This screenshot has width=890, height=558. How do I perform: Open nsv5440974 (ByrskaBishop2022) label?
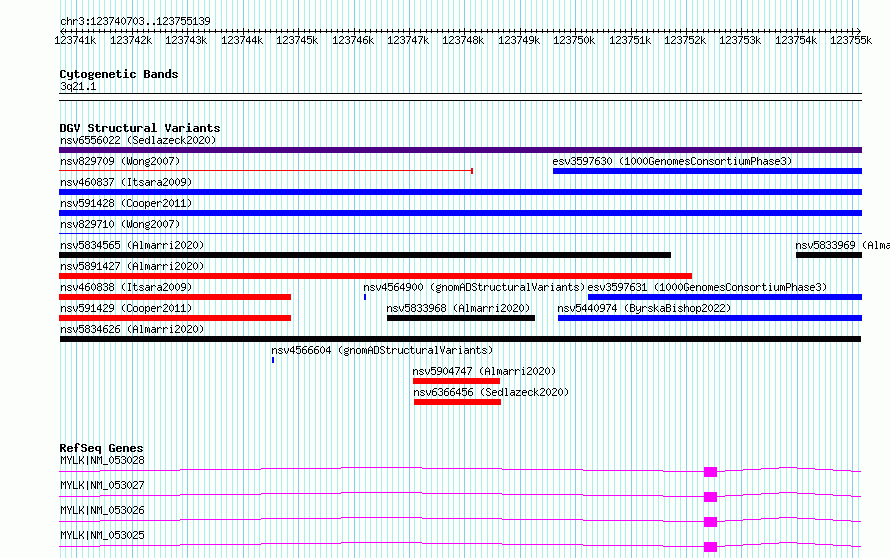(x=644, y=308)
